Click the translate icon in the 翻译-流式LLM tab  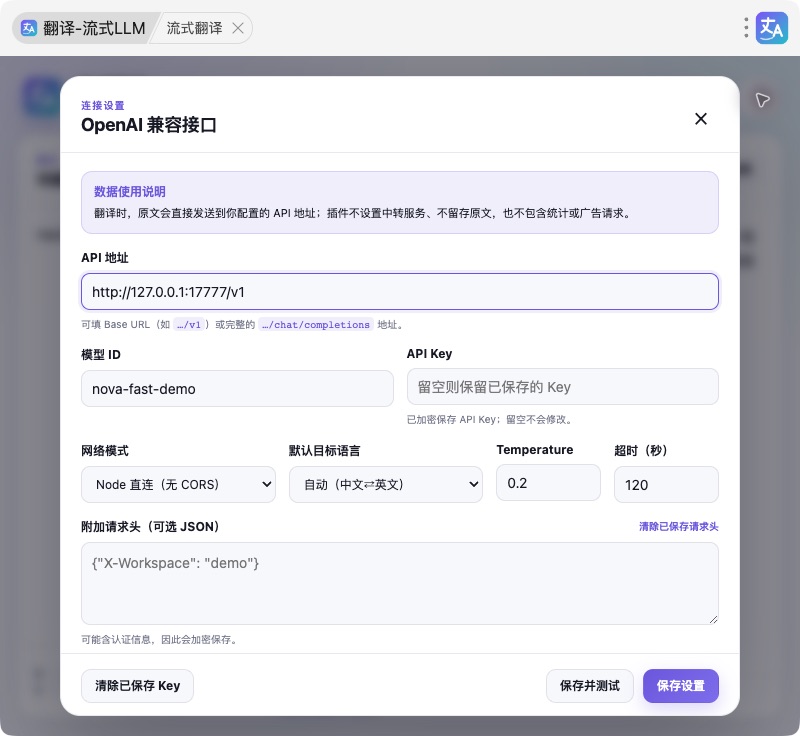(x=29, y=28)
